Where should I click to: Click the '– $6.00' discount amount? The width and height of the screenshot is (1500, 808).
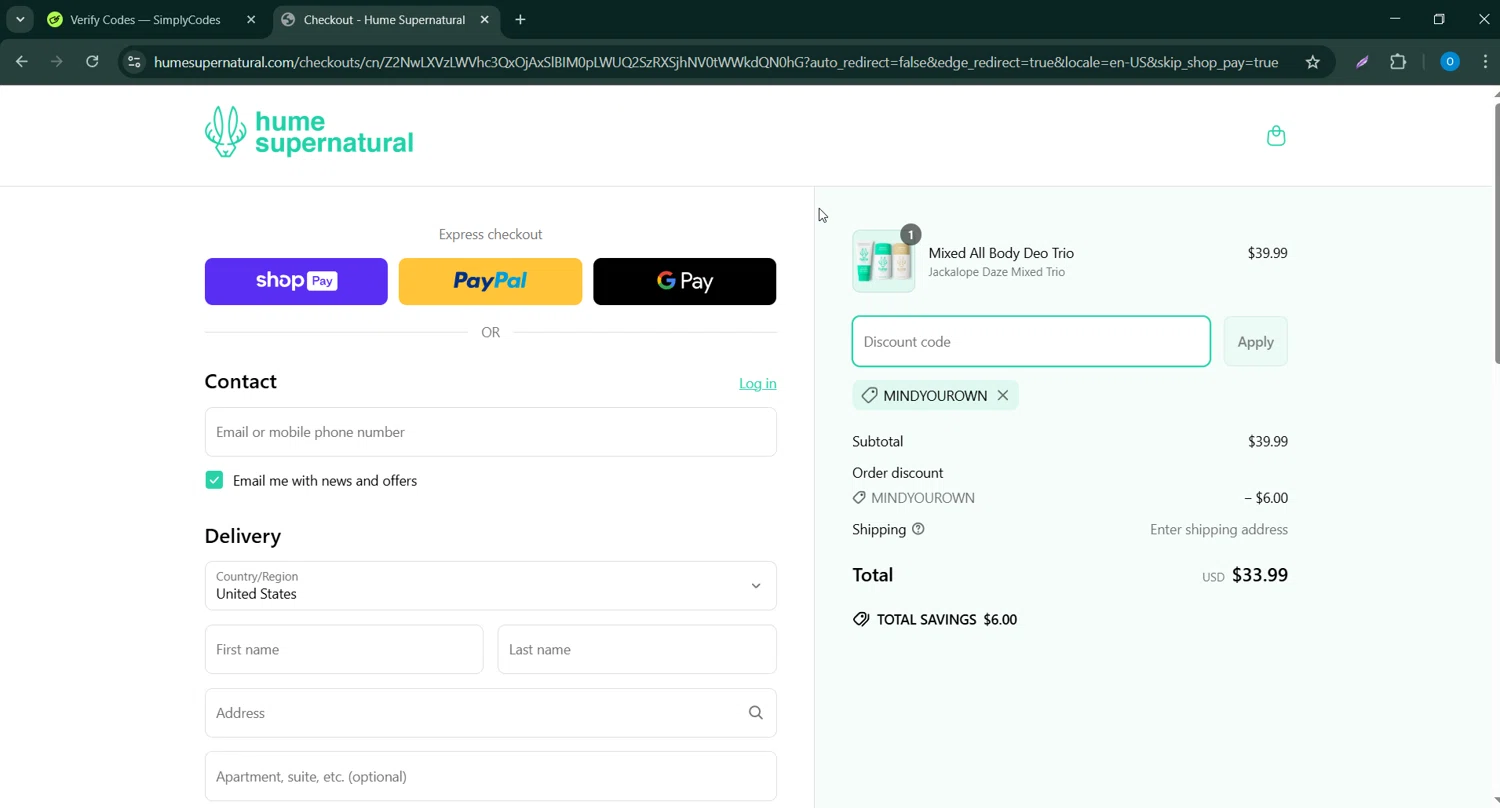pos(1266,498)
